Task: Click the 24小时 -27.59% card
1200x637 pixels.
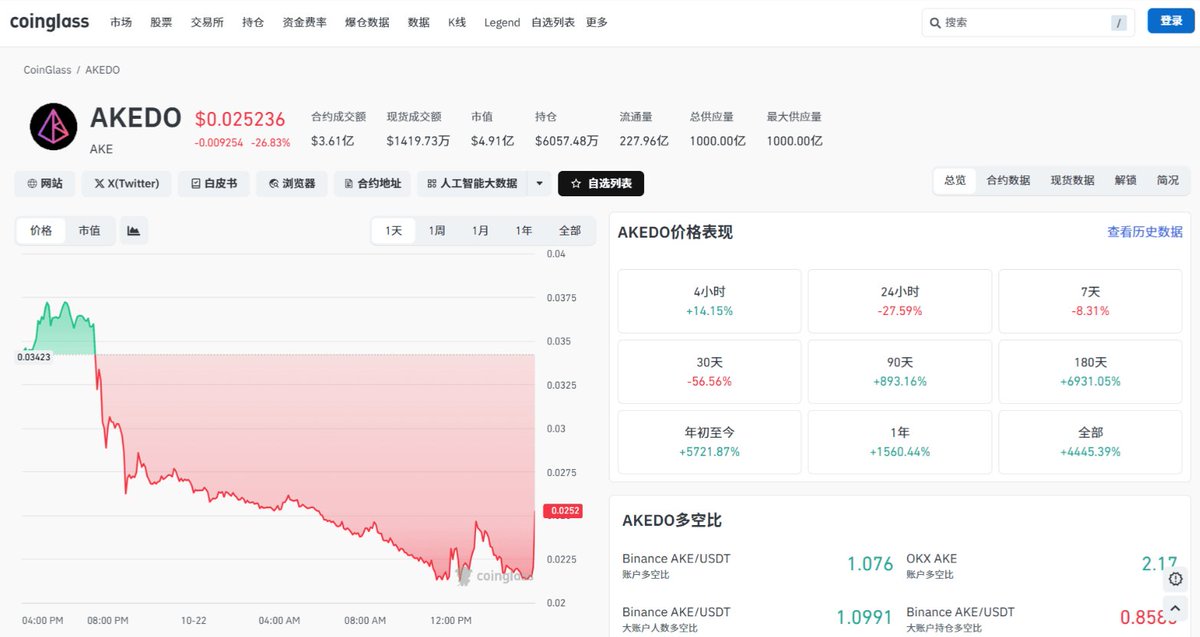Action: tap(900, 301)
